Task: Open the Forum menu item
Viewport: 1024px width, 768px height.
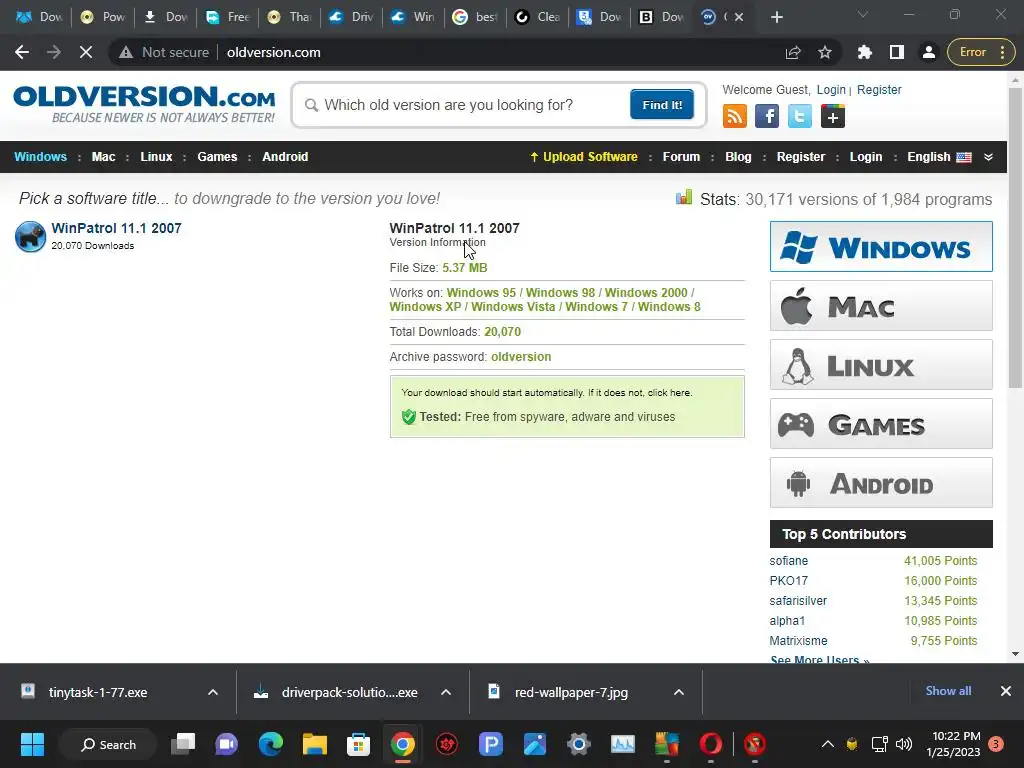Action: (x=681, y=157)
